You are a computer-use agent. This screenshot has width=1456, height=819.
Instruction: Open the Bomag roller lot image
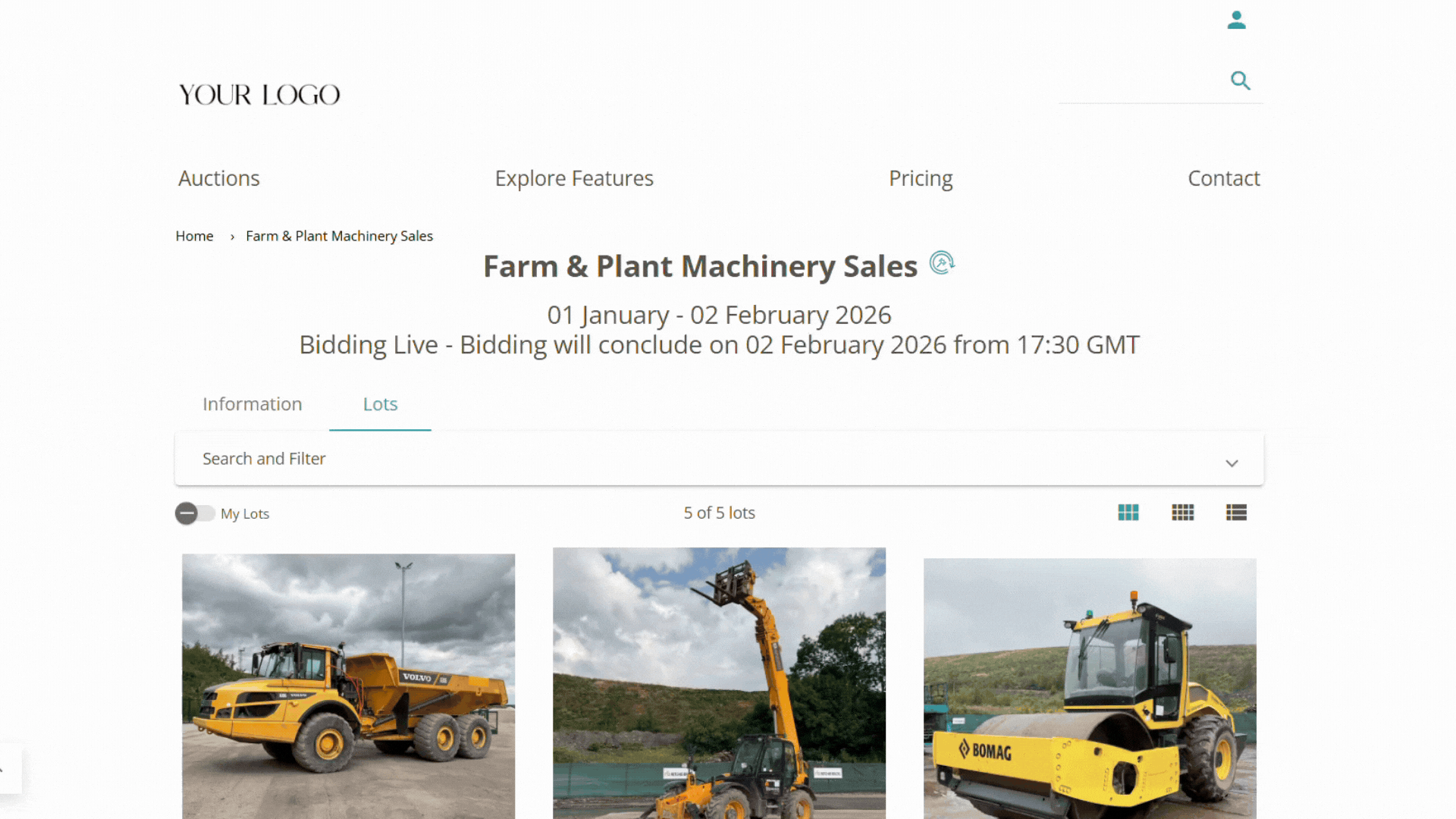(1090, 688)
